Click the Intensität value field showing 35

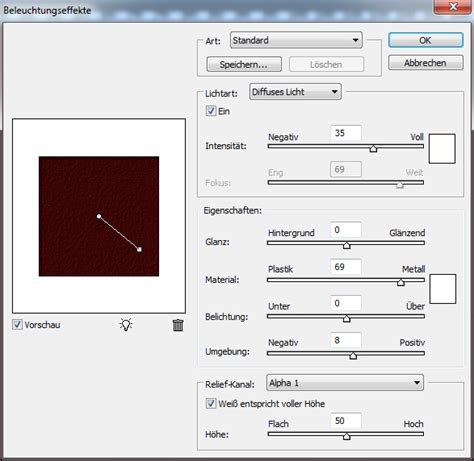click(346, 133)
